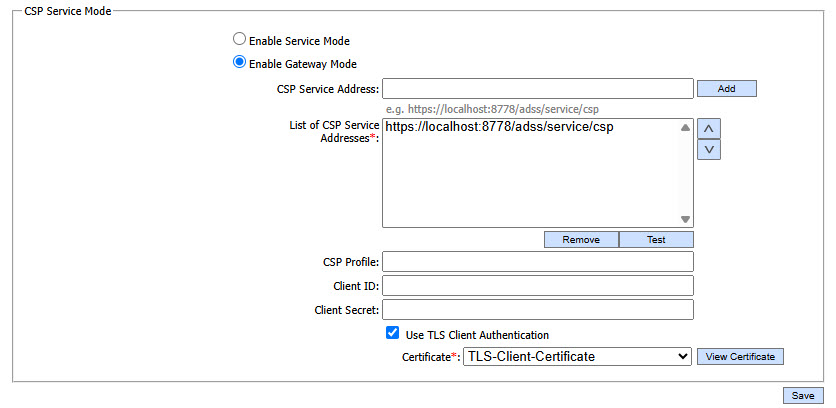Image resolution: width=836 pixels, height=408 pixels.
Task: Move selected address up with arrow button
Action: [x=708, y=128]
